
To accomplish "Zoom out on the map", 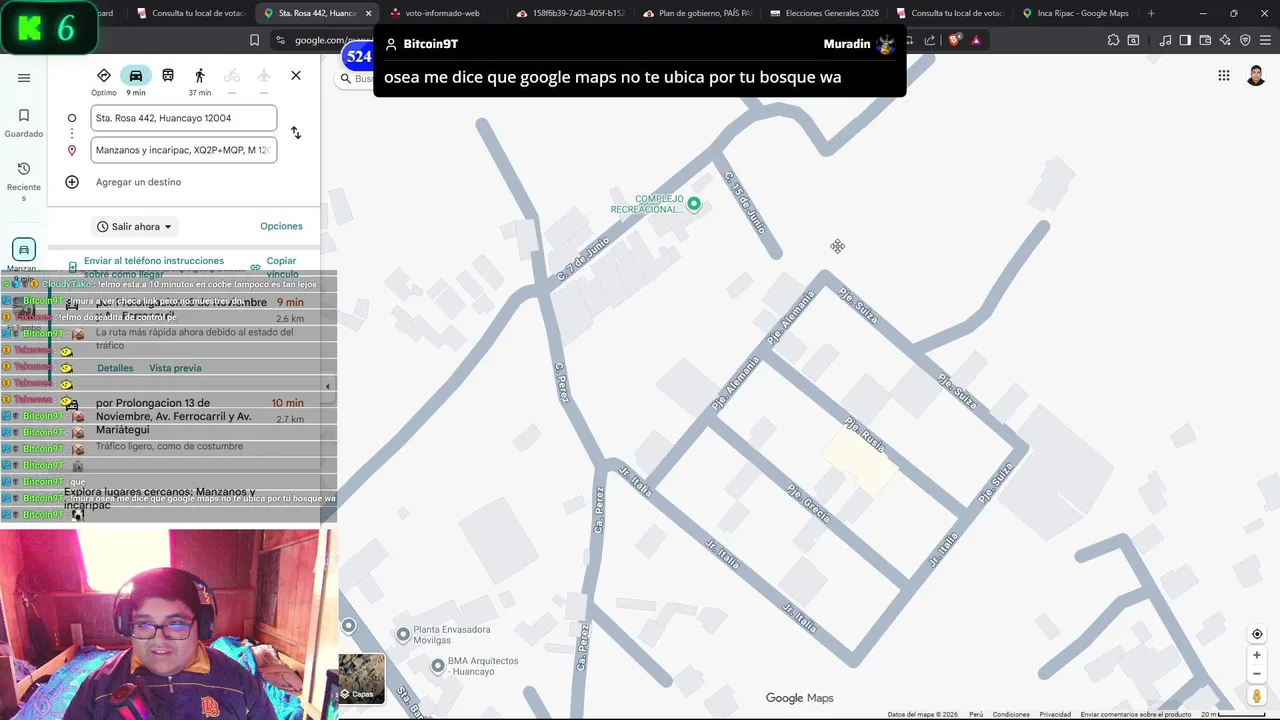I will (x=1257, y=673).
